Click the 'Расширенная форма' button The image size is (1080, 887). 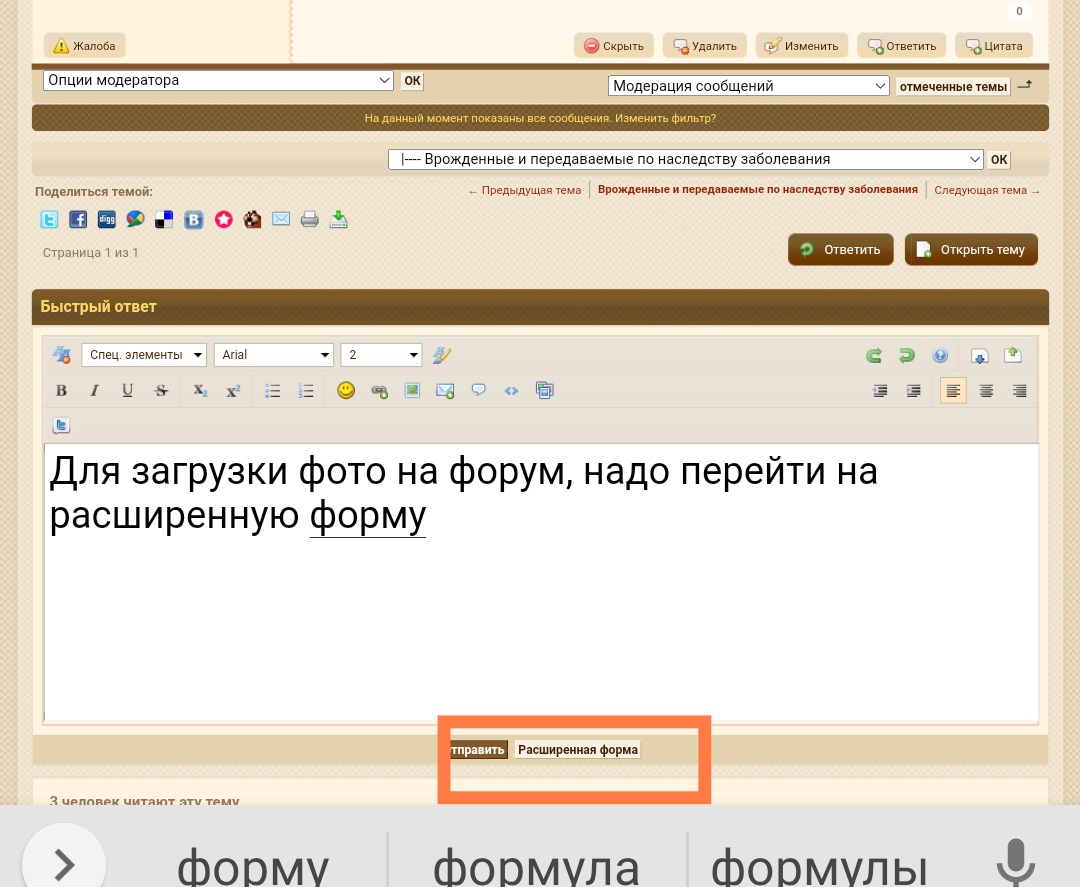(x=577, y=750)
